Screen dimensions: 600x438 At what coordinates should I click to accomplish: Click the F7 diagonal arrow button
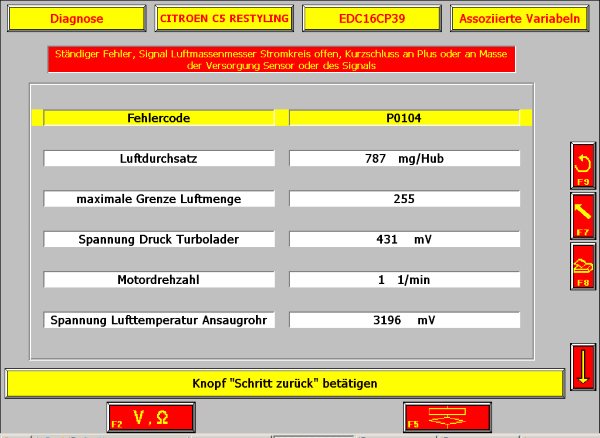pyautogui.click(x=583, y=216)
